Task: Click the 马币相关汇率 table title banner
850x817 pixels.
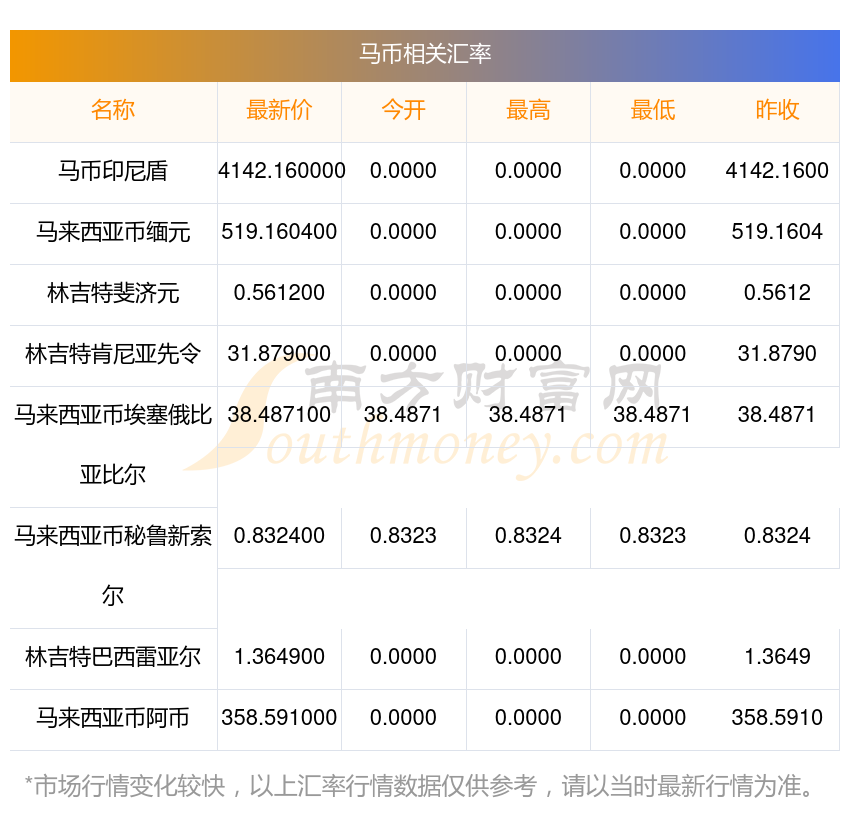Action: [424, 55]
